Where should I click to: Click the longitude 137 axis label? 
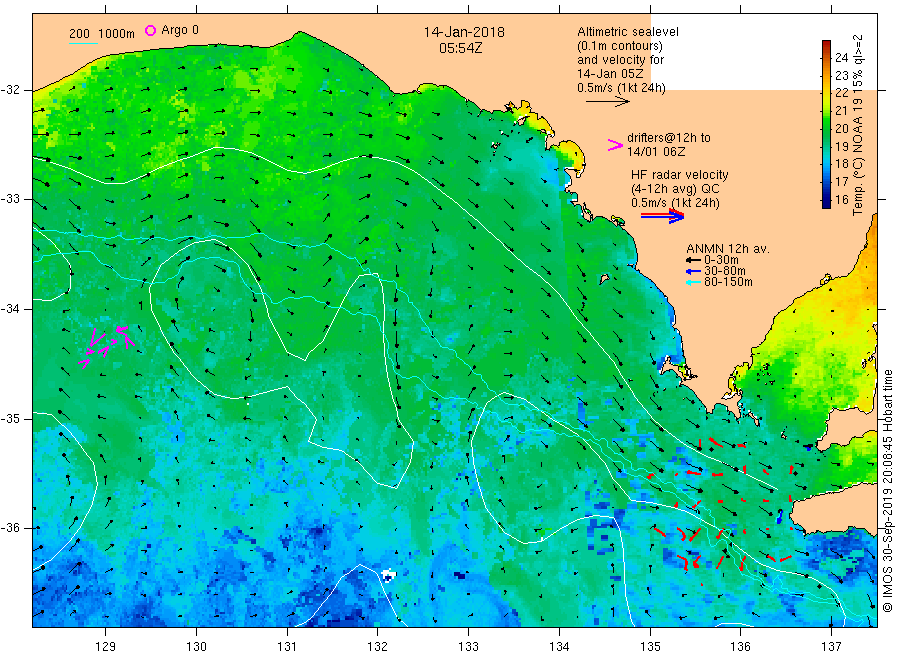coord(831,647)
